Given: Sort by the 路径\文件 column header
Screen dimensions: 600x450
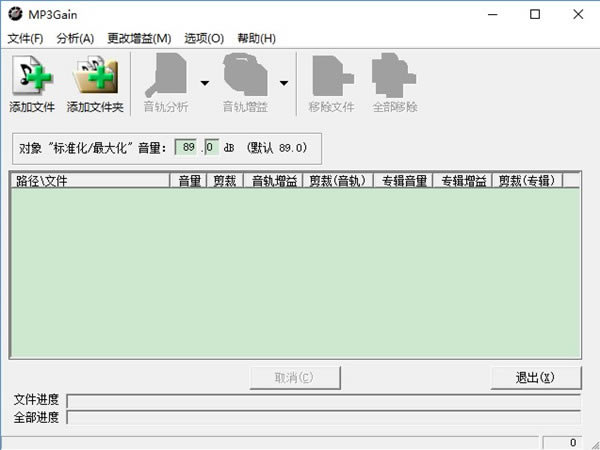Looking at the screenshot, I should pyautogui.click(x=90, y=181).
